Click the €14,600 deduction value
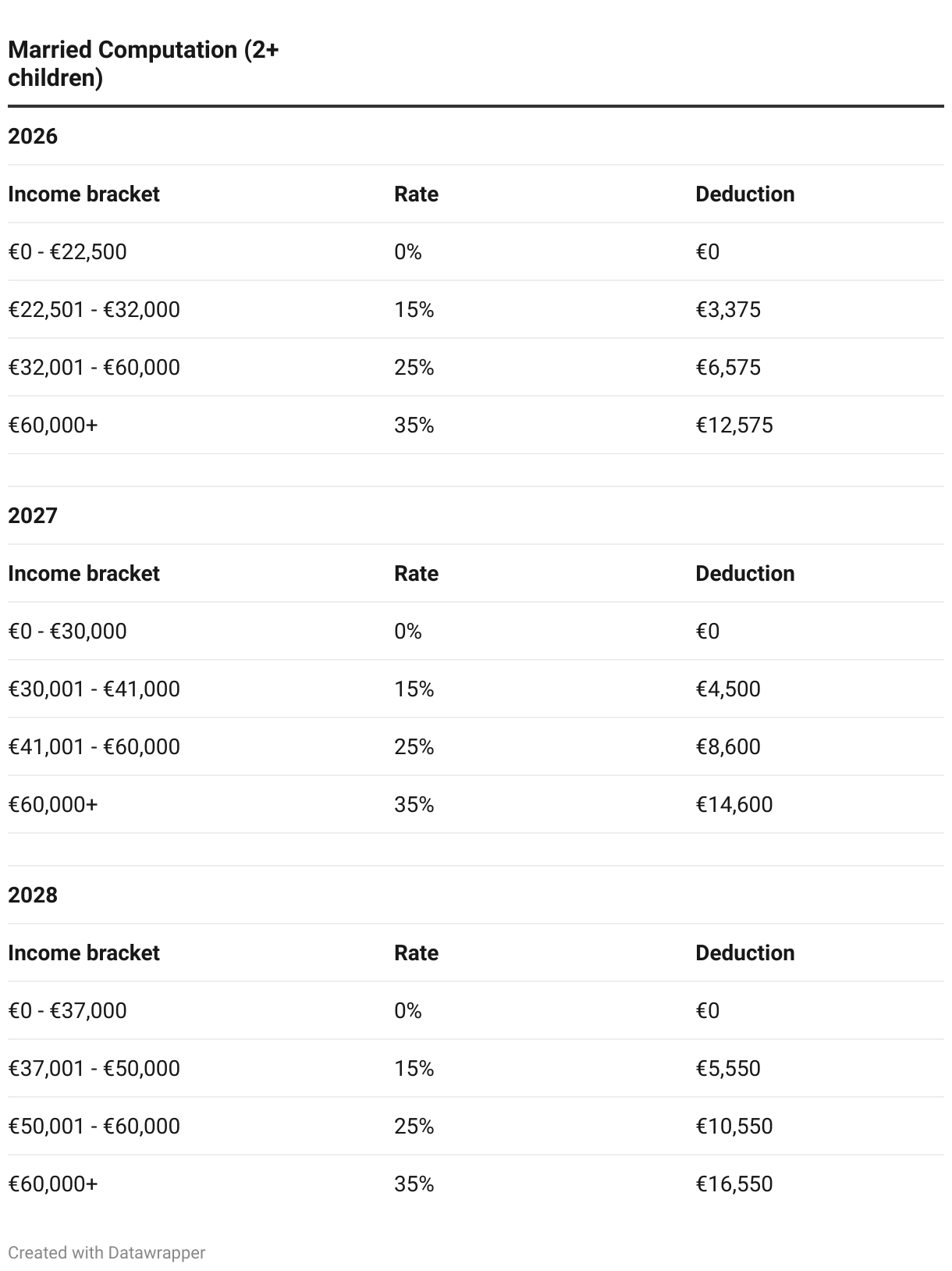Image resolution: width=952 pixels, height=1271 pixels. 734,805
